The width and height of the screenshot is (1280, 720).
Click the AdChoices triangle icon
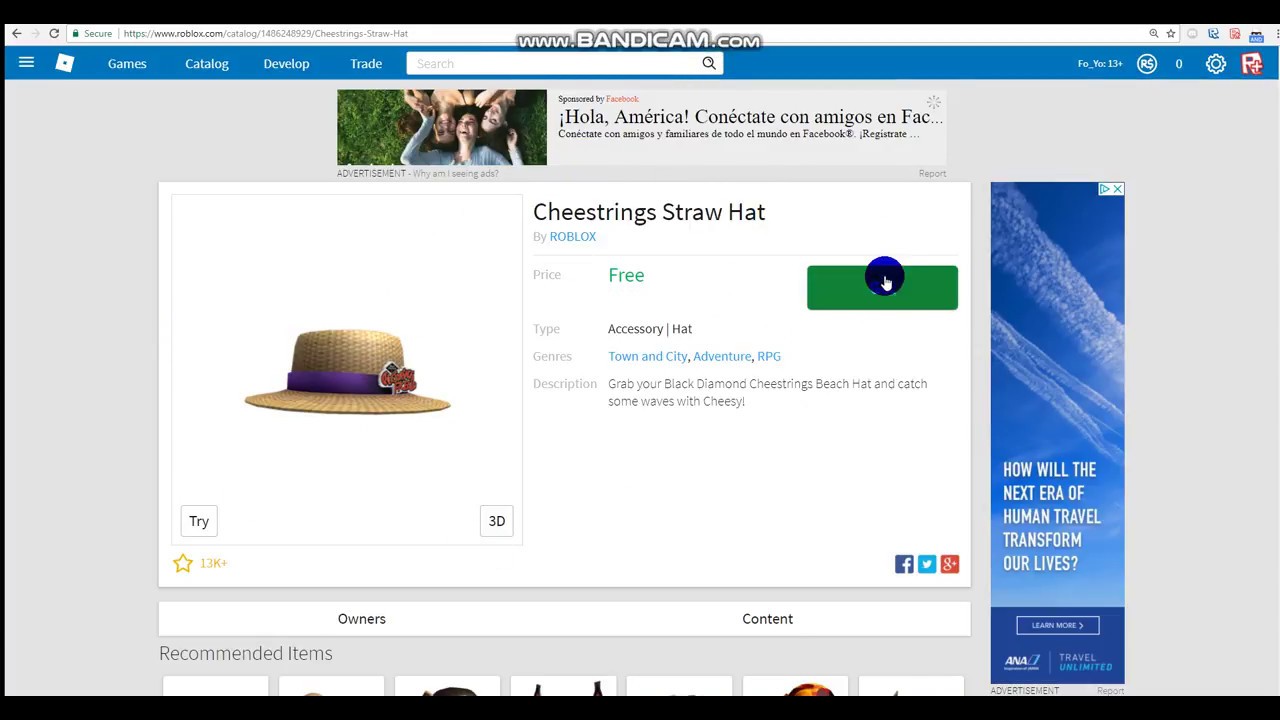tap(1105, 189)
